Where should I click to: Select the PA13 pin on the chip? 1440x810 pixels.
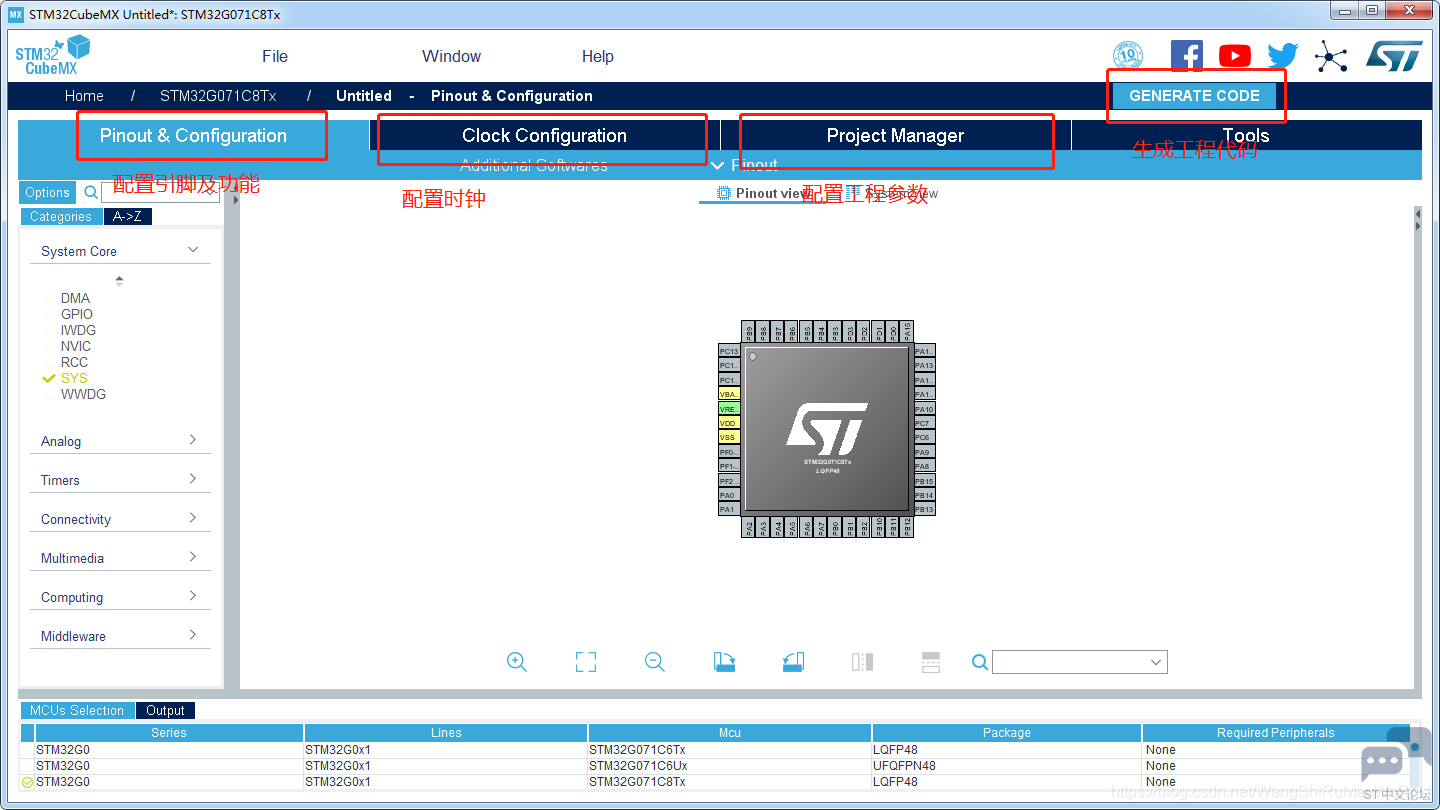tap(924, 366)
